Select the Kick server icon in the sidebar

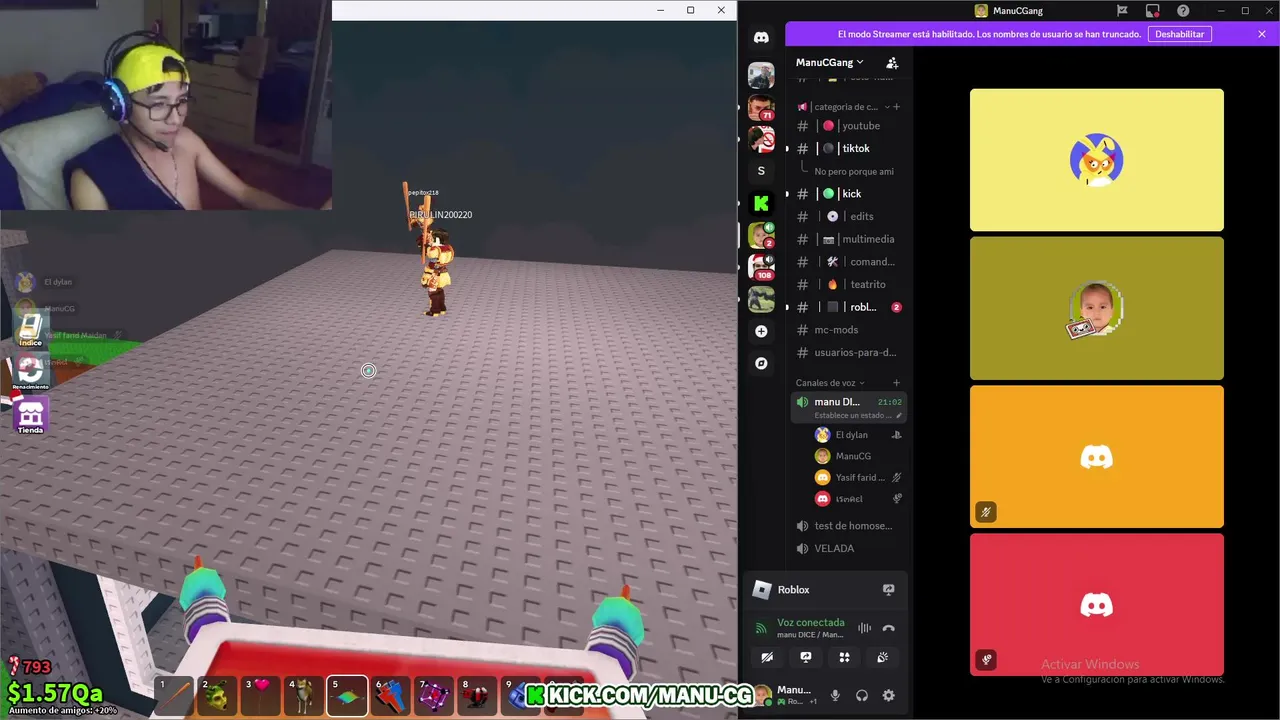pyautogui.click(x=761, y=203)
